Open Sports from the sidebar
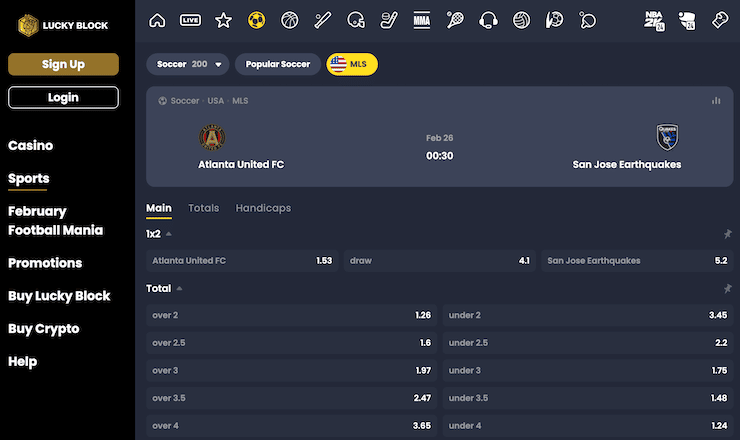Image resolution: width=740 pixels, height=440 pixels. (x=29, y=178)
